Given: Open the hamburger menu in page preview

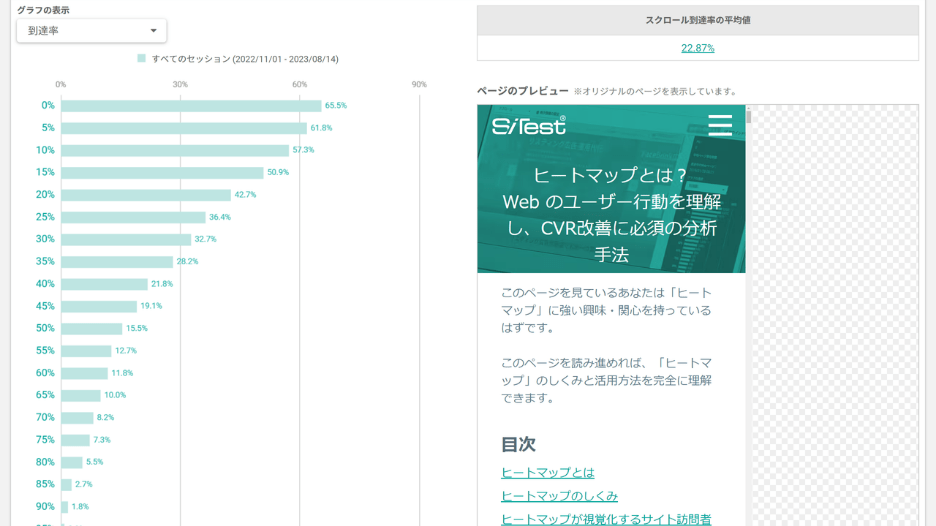Looking at the screenshot, I should [720, 125].
